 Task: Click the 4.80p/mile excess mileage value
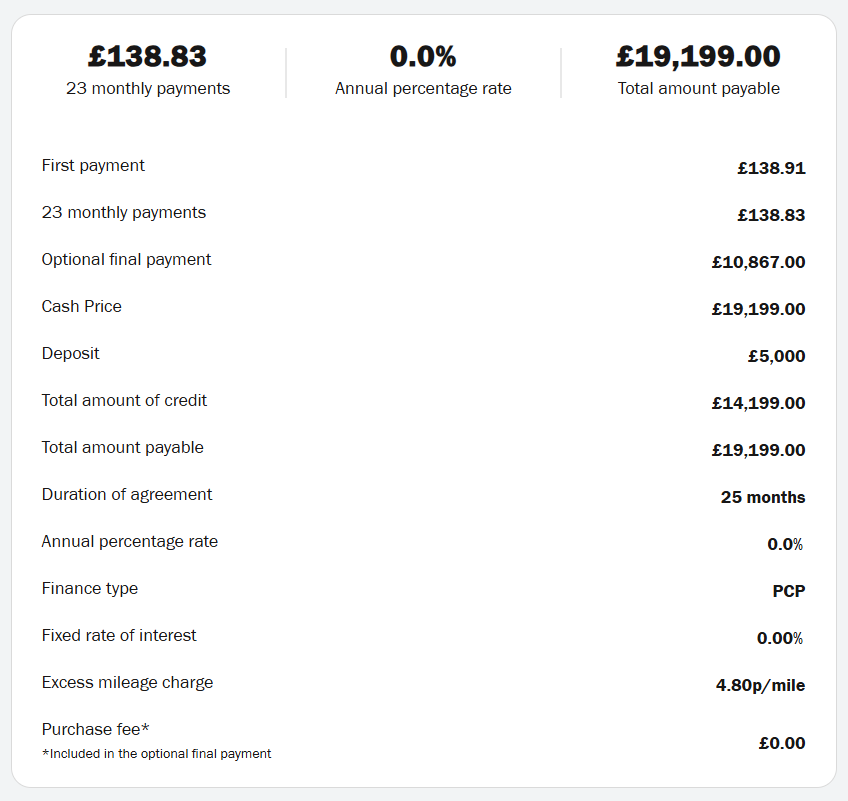(760, 686)
